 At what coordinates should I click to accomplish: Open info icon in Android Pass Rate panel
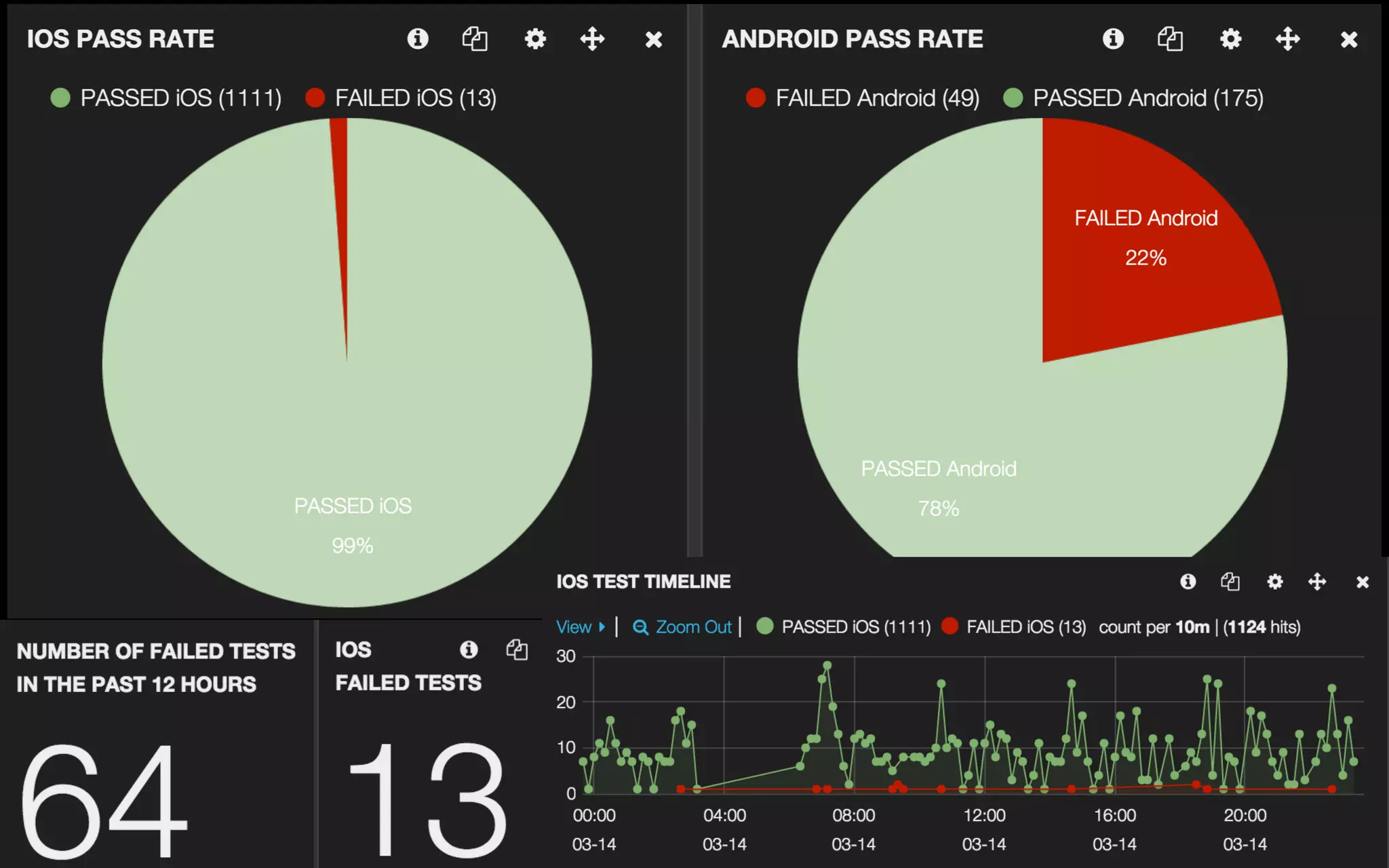coord(1113,39)
